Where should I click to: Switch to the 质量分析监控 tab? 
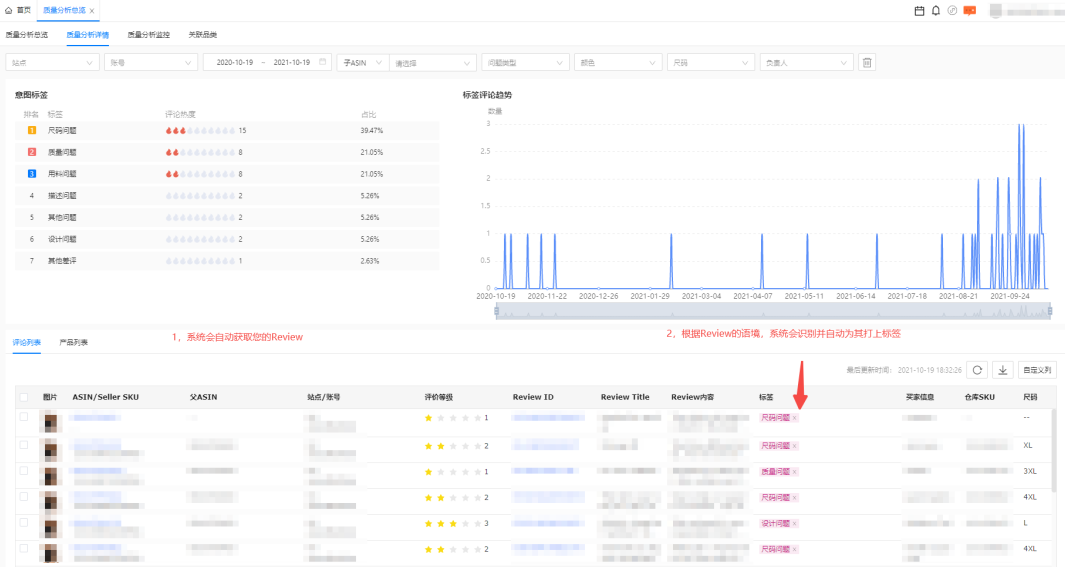point(148,34)
